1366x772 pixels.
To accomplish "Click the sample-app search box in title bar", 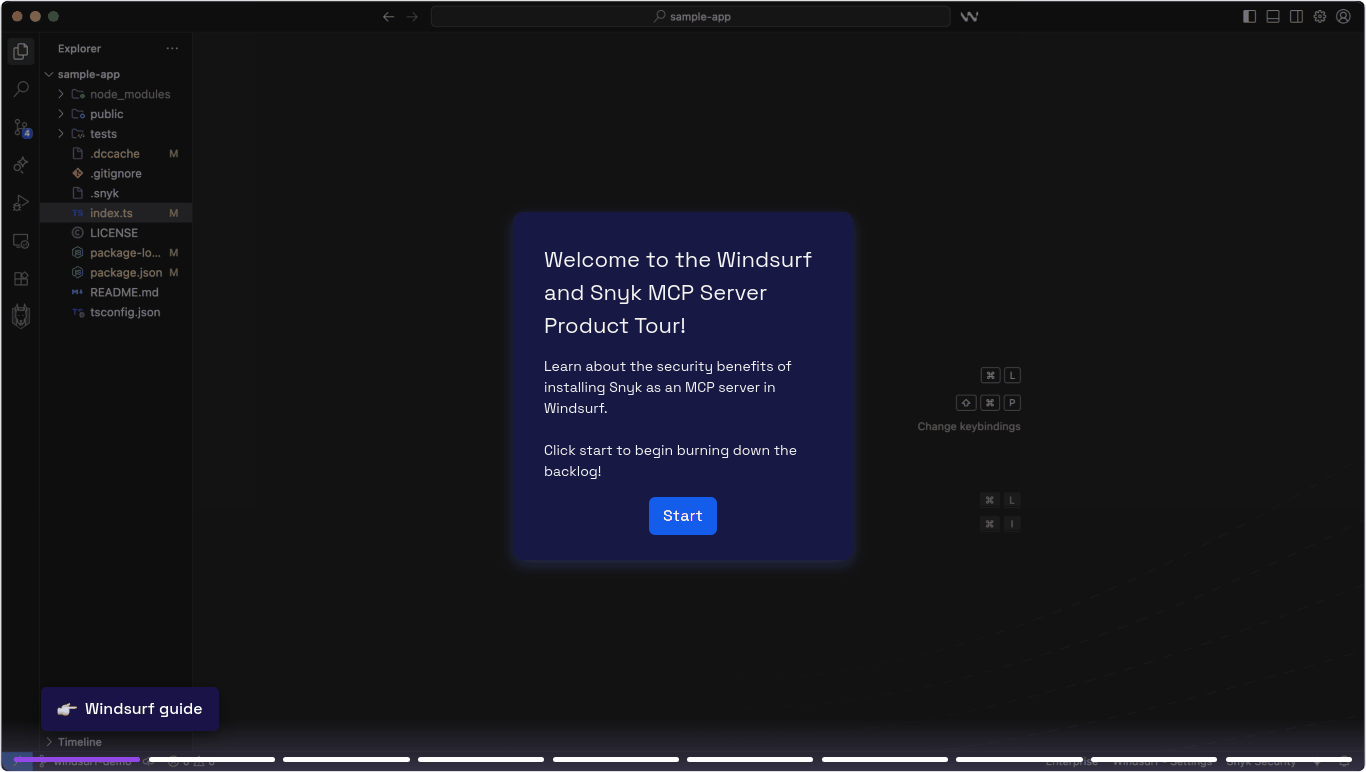I will 691,16.
